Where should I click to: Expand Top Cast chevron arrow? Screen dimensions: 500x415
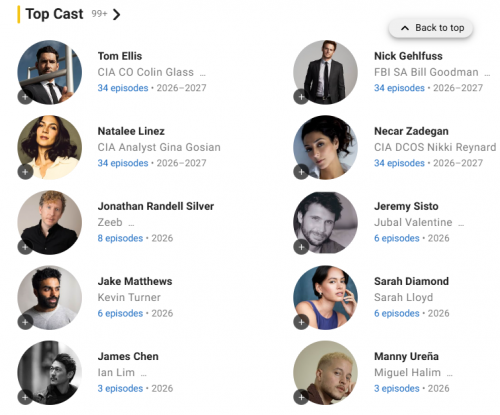point(116,14)
